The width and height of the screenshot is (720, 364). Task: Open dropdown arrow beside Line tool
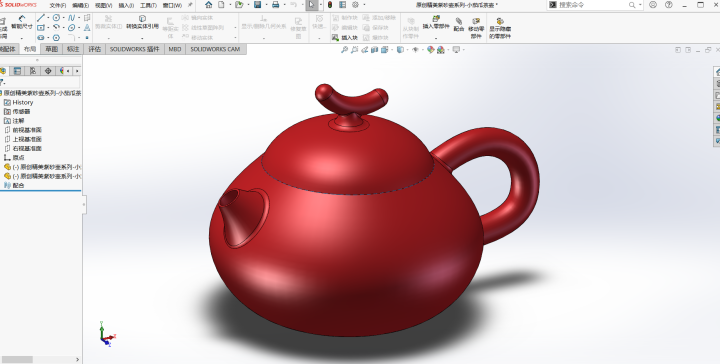tap(48, 18)
